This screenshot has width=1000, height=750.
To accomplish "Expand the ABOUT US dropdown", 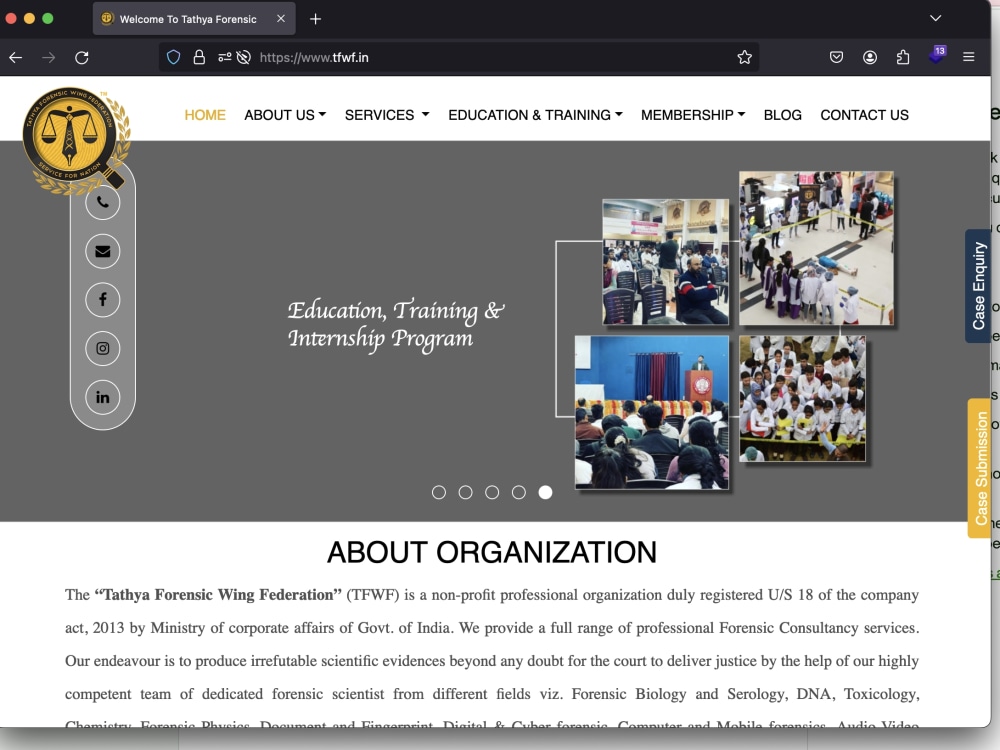I will tap(285, 115).
